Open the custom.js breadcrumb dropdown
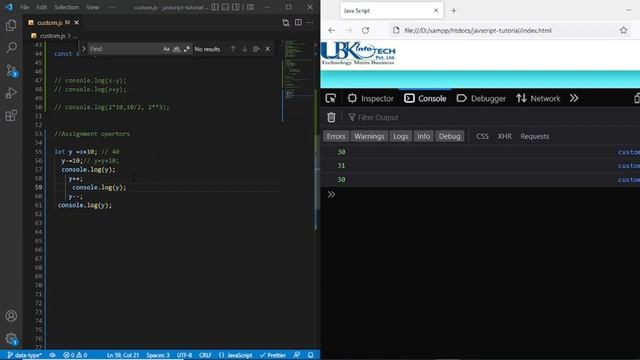 click(x=53, y=36)
